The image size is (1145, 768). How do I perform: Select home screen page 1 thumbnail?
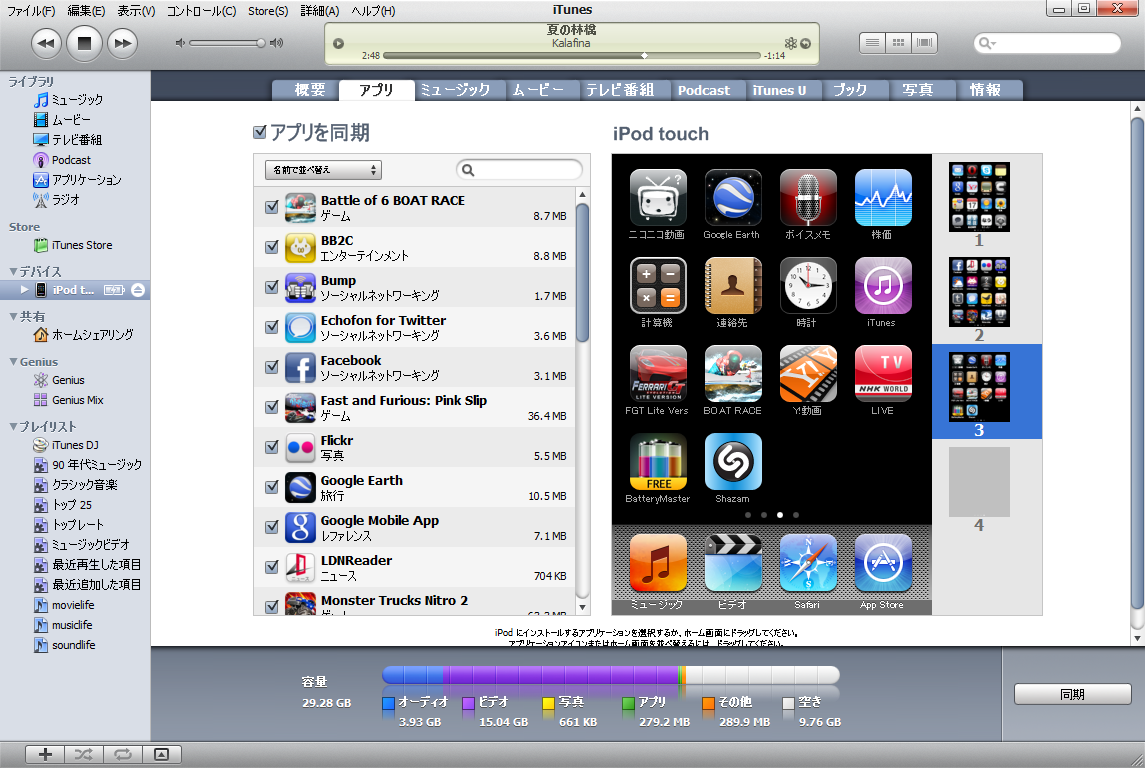(x=979, y=197)
